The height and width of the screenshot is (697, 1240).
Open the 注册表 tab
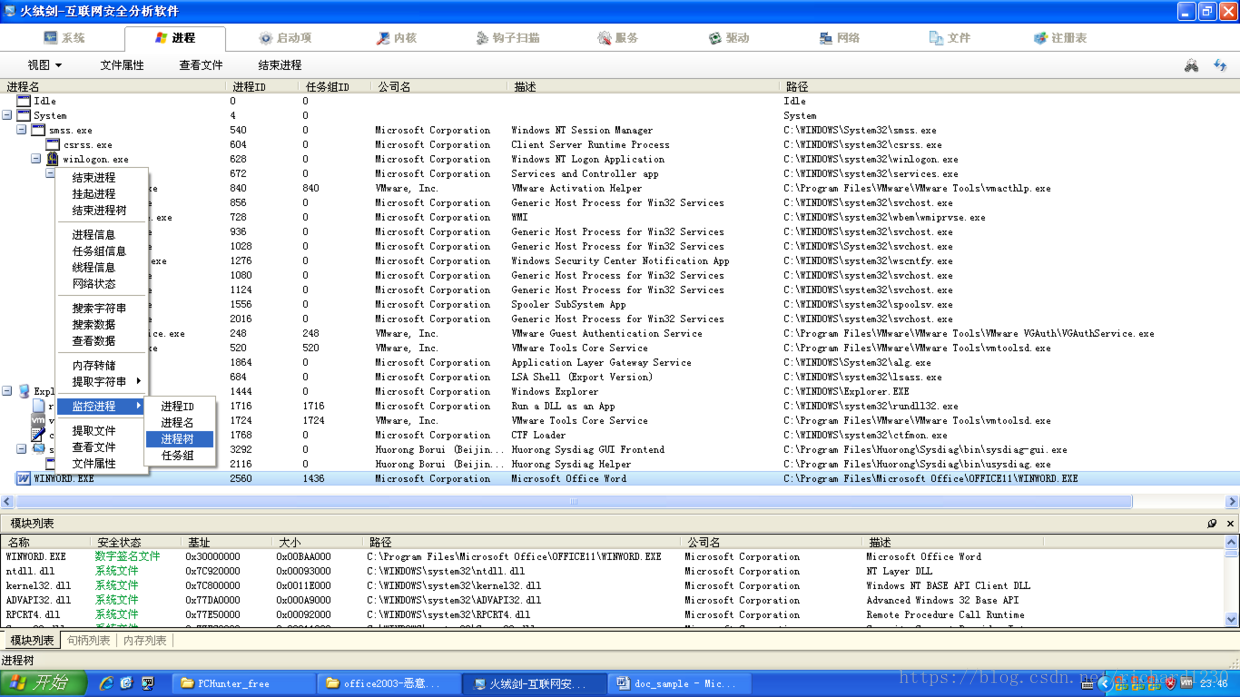tap(1060, 38)
